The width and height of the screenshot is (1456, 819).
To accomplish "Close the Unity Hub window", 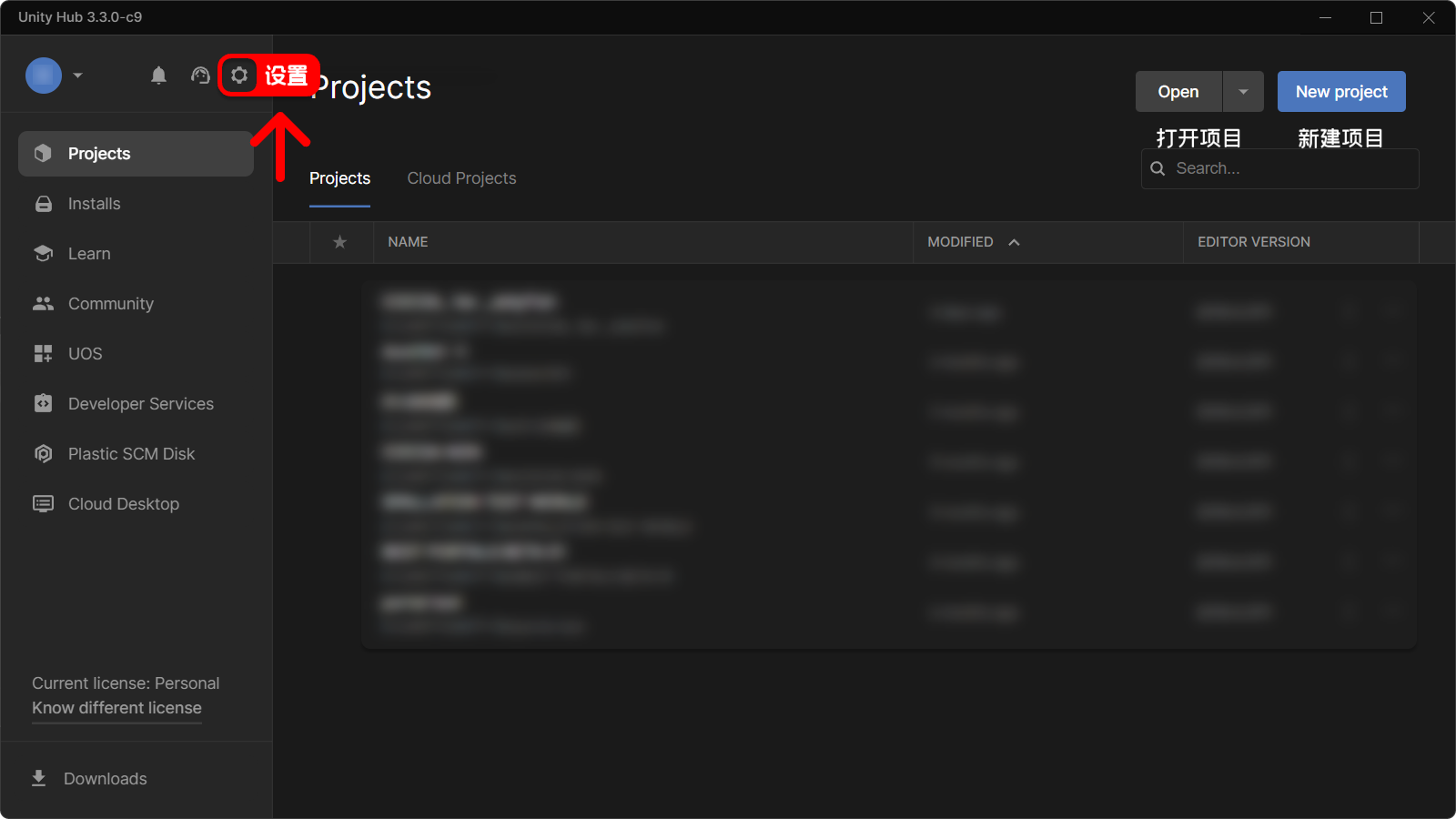I will point(1429,17).
